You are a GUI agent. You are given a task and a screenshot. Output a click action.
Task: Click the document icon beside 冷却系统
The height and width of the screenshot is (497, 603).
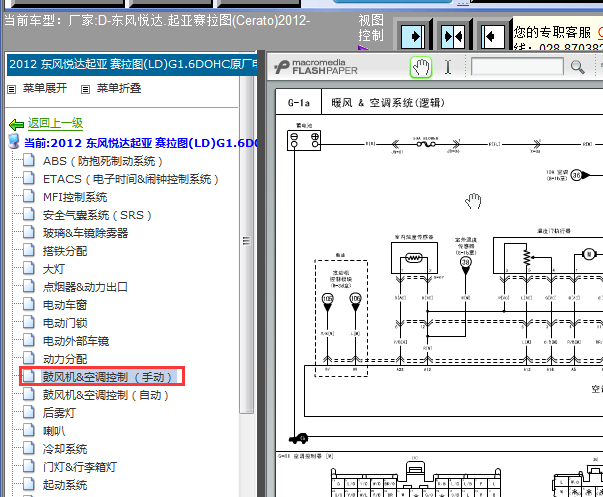[x=28, y=448]
